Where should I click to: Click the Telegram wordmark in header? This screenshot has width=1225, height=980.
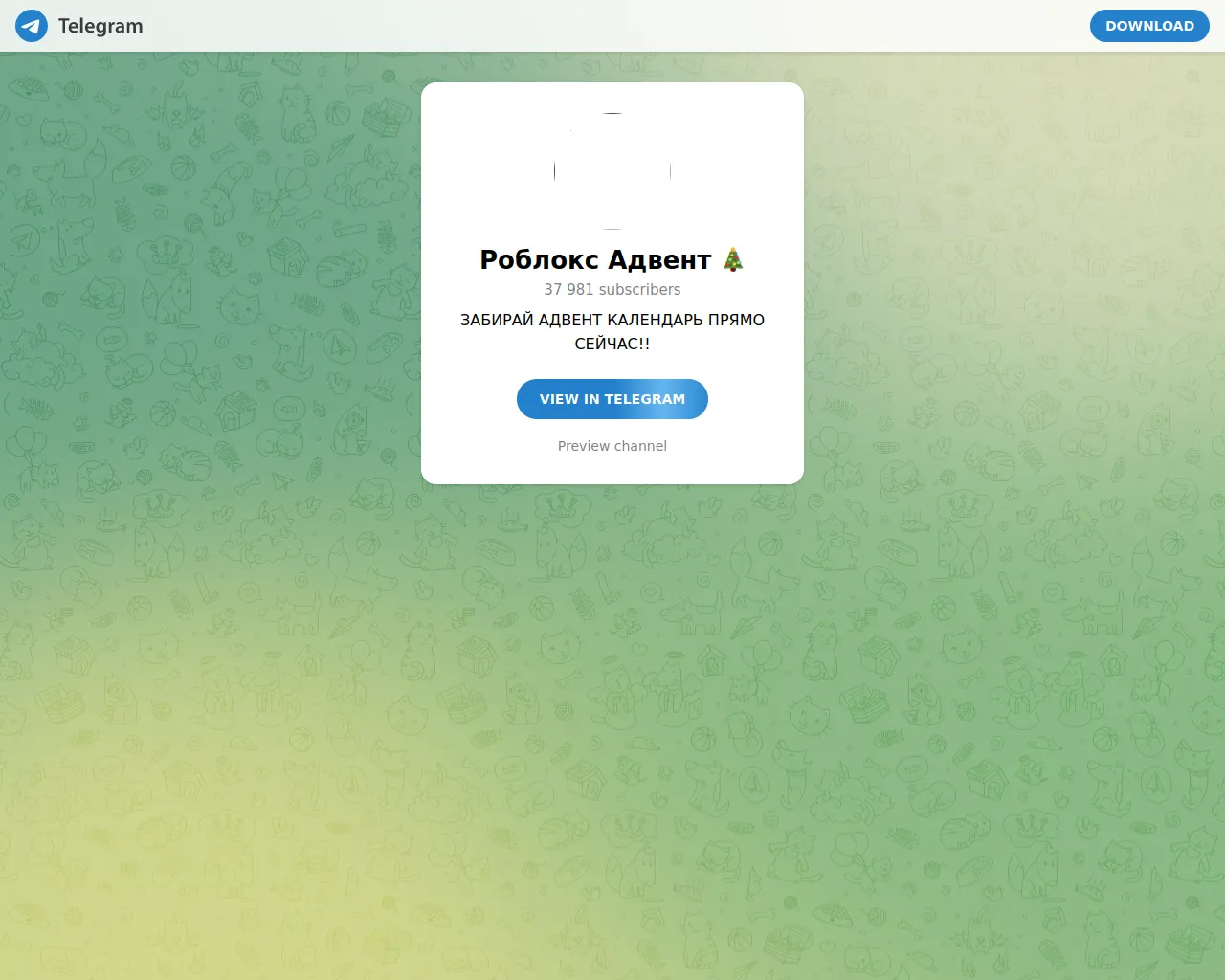coord(100,26)
